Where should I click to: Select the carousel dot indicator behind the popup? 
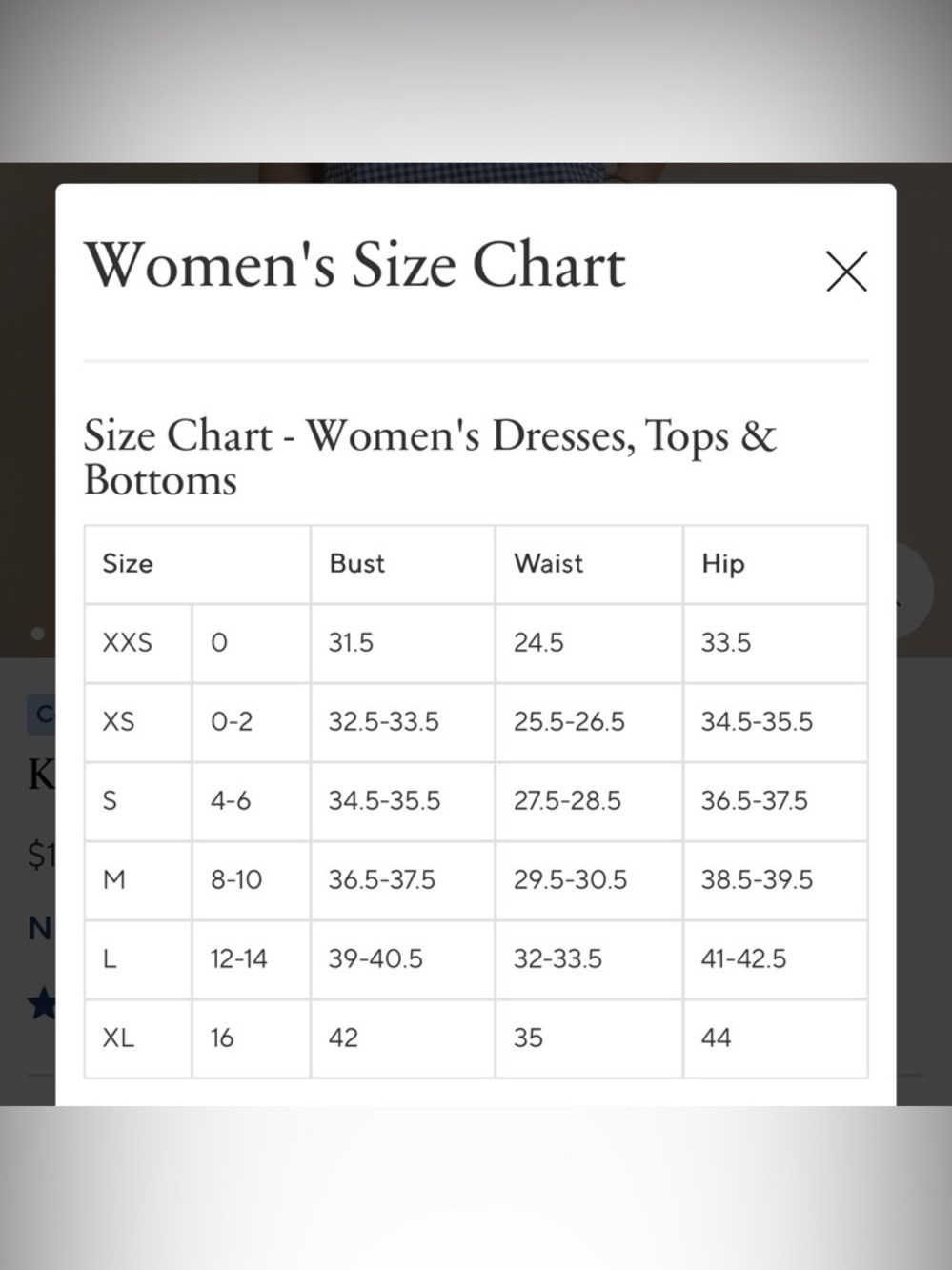38,634
